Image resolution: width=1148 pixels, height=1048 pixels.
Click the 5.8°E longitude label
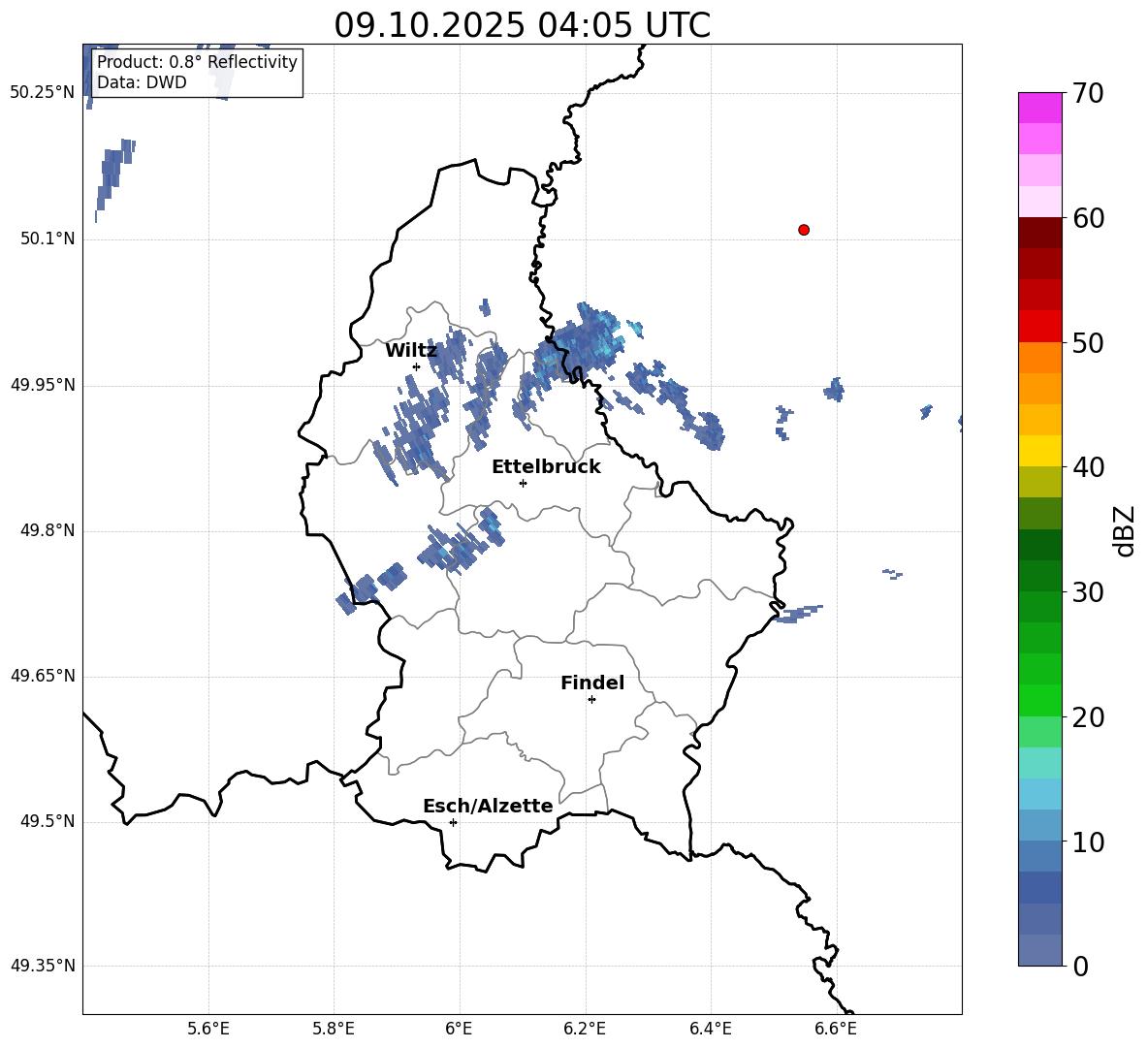coord(334,1029)
